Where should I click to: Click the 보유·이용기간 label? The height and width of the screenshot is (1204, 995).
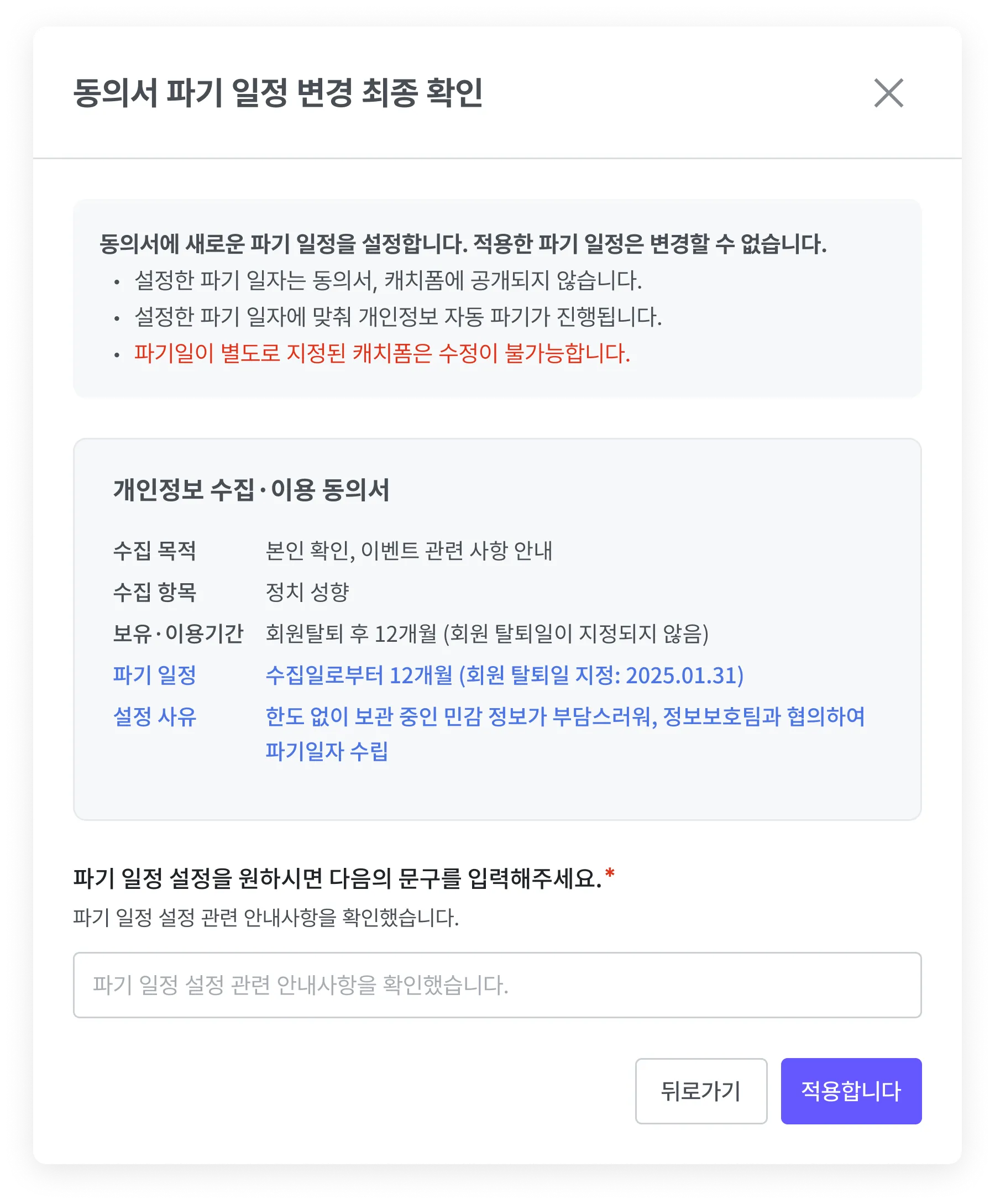(x=178, y=634)
